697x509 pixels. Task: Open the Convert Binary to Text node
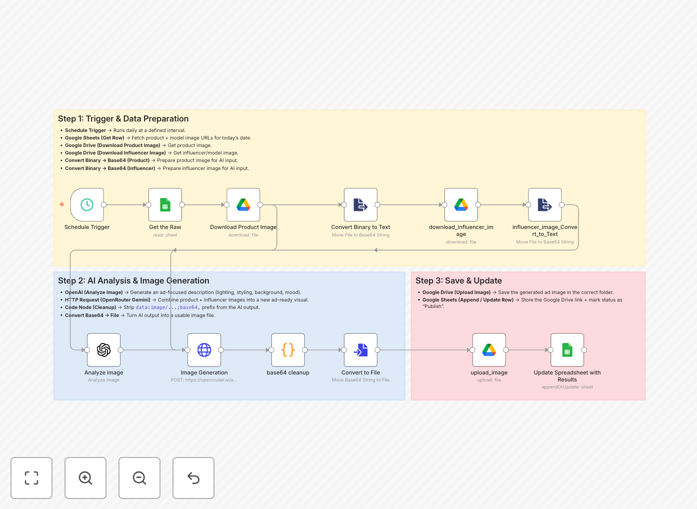[361, 204]
